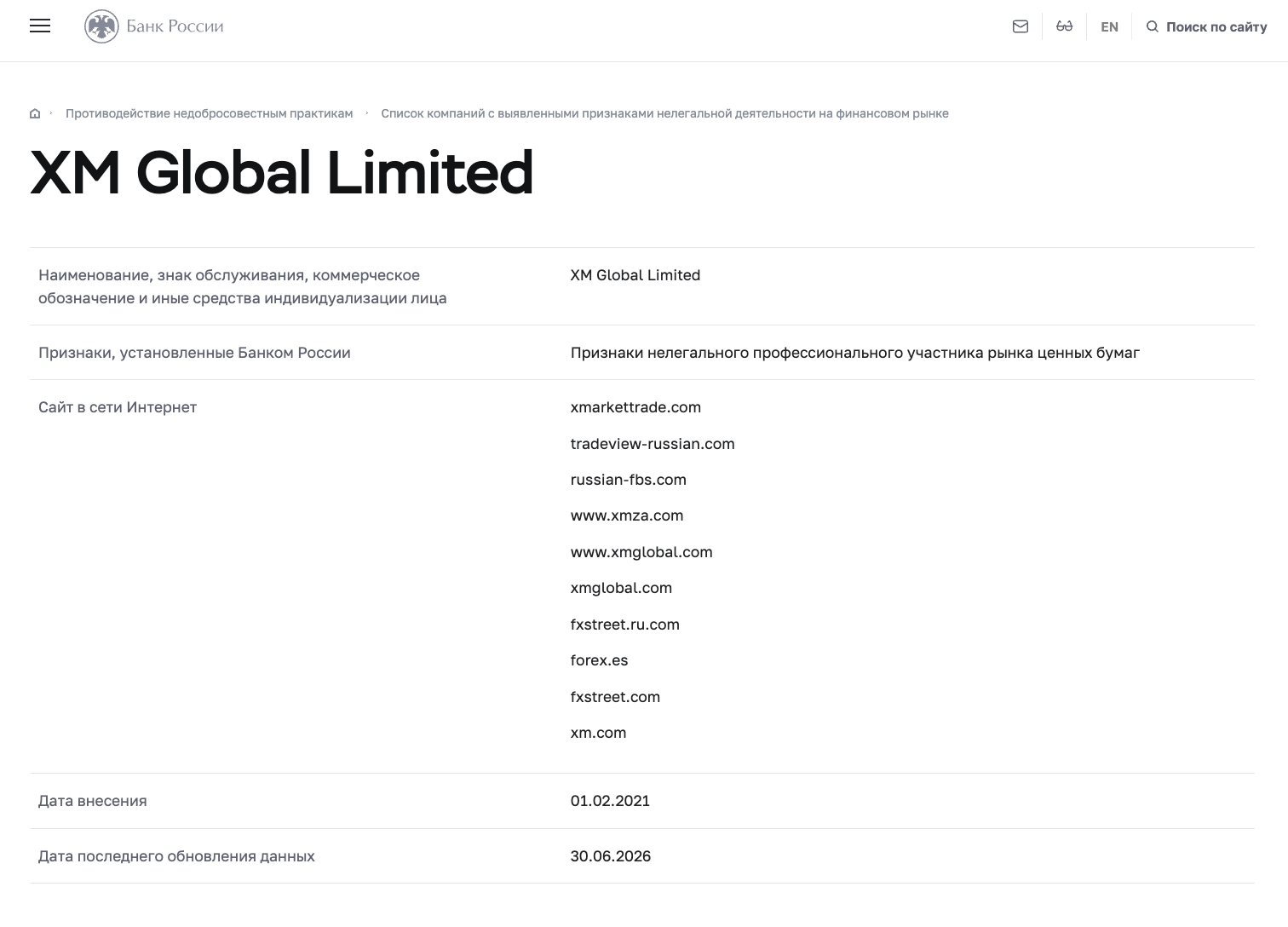Select the site entry www.xmza.com

tap(627, 515)
